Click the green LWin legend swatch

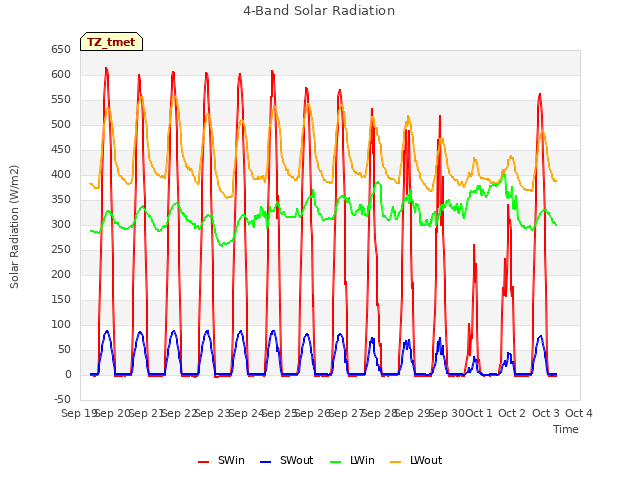pyautogui.click(x=336, y=462)
